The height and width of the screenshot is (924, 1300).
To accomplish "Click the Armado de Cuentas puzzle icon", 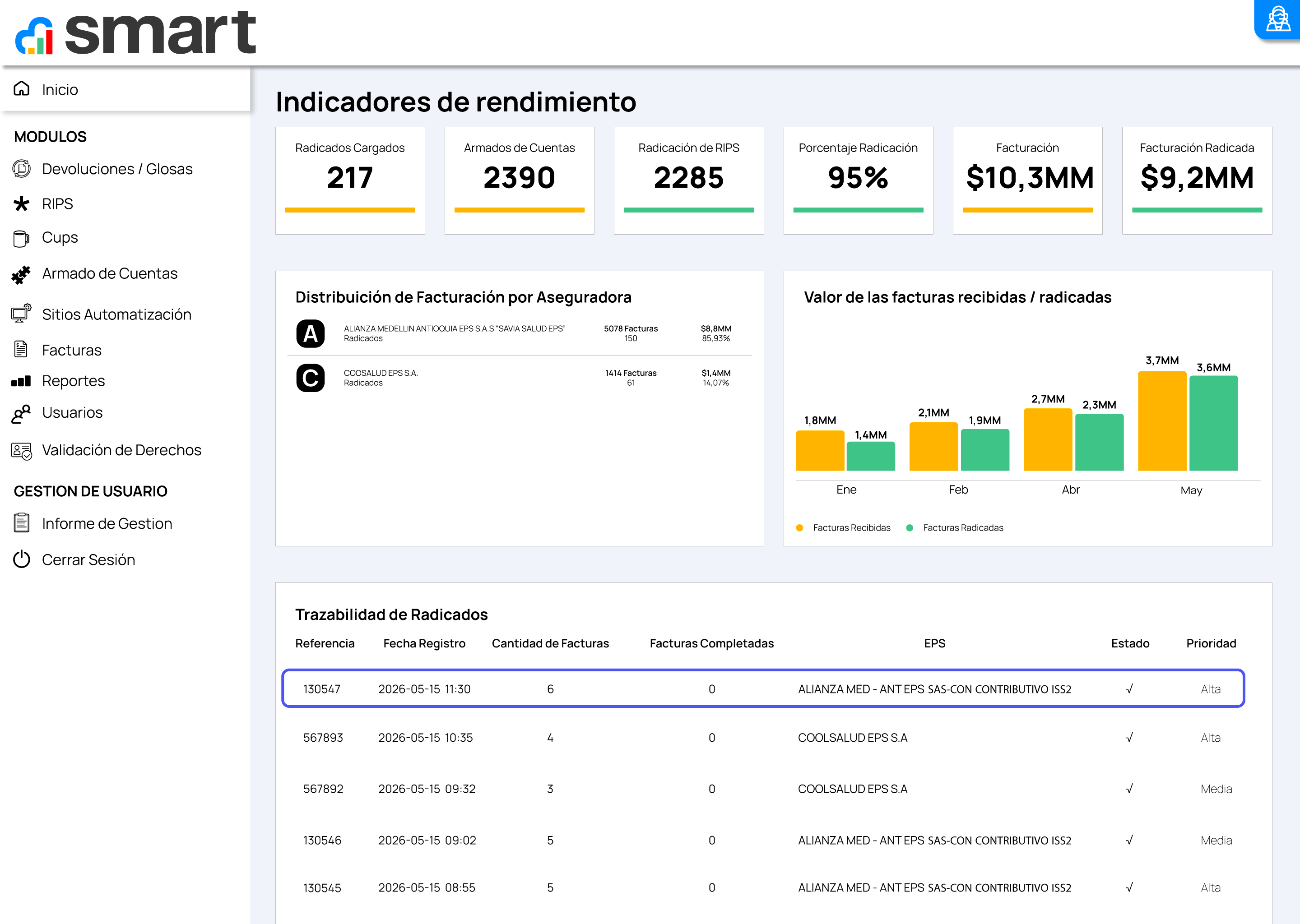I will 22,275.
